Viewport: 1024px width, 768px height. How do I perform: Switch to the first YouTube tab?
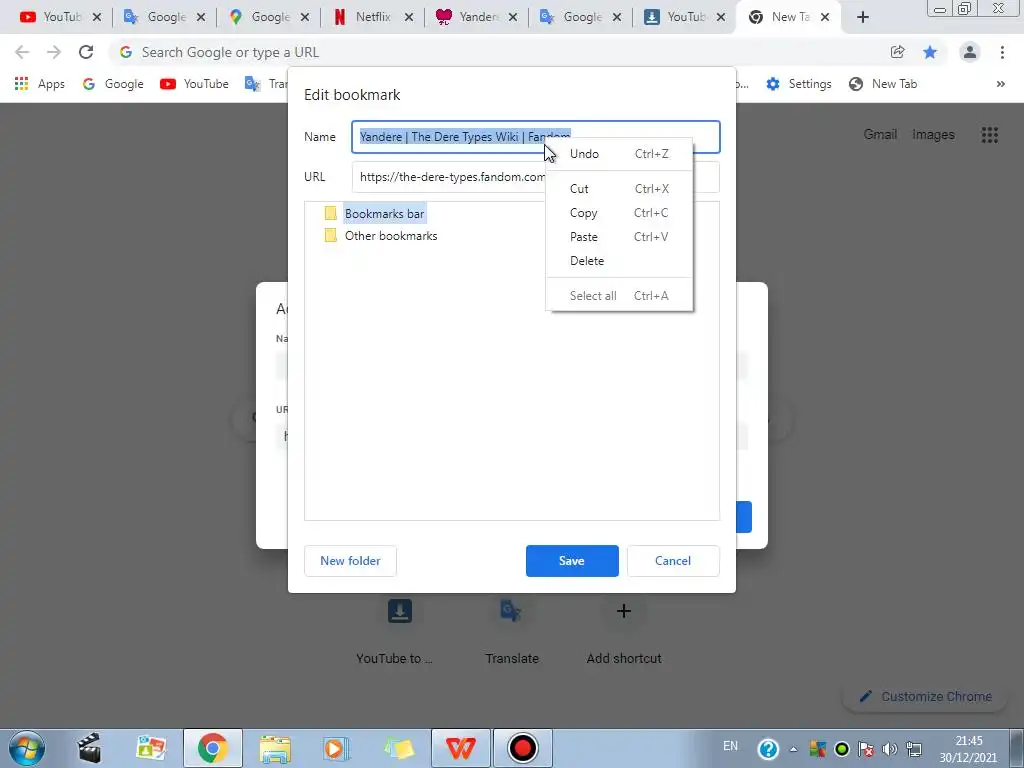point(60,17)
